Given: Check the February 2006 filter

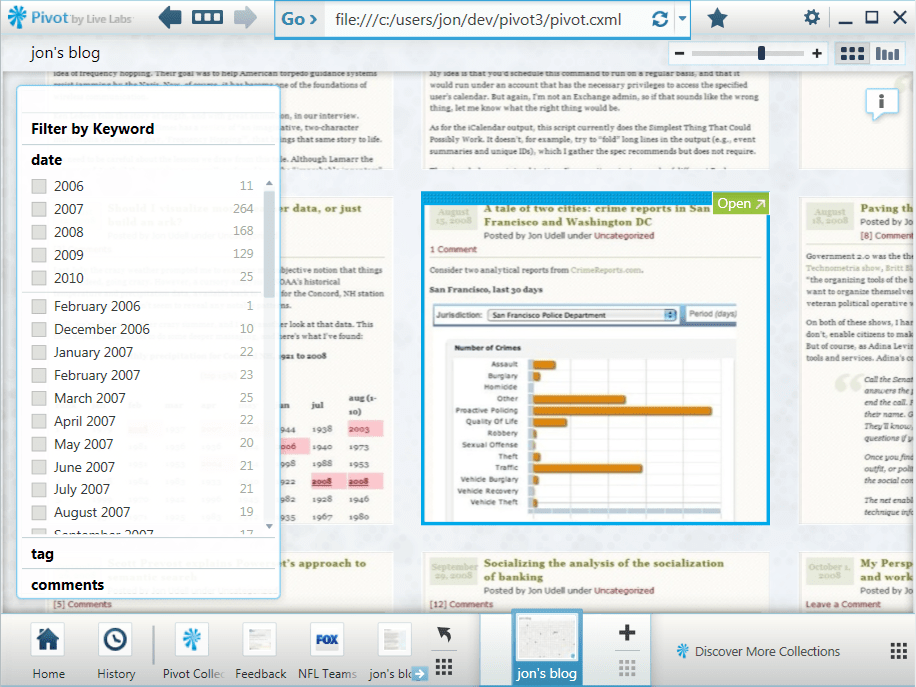Looking at the screenshot, I should pyautogui.click(x=39, y=306).
